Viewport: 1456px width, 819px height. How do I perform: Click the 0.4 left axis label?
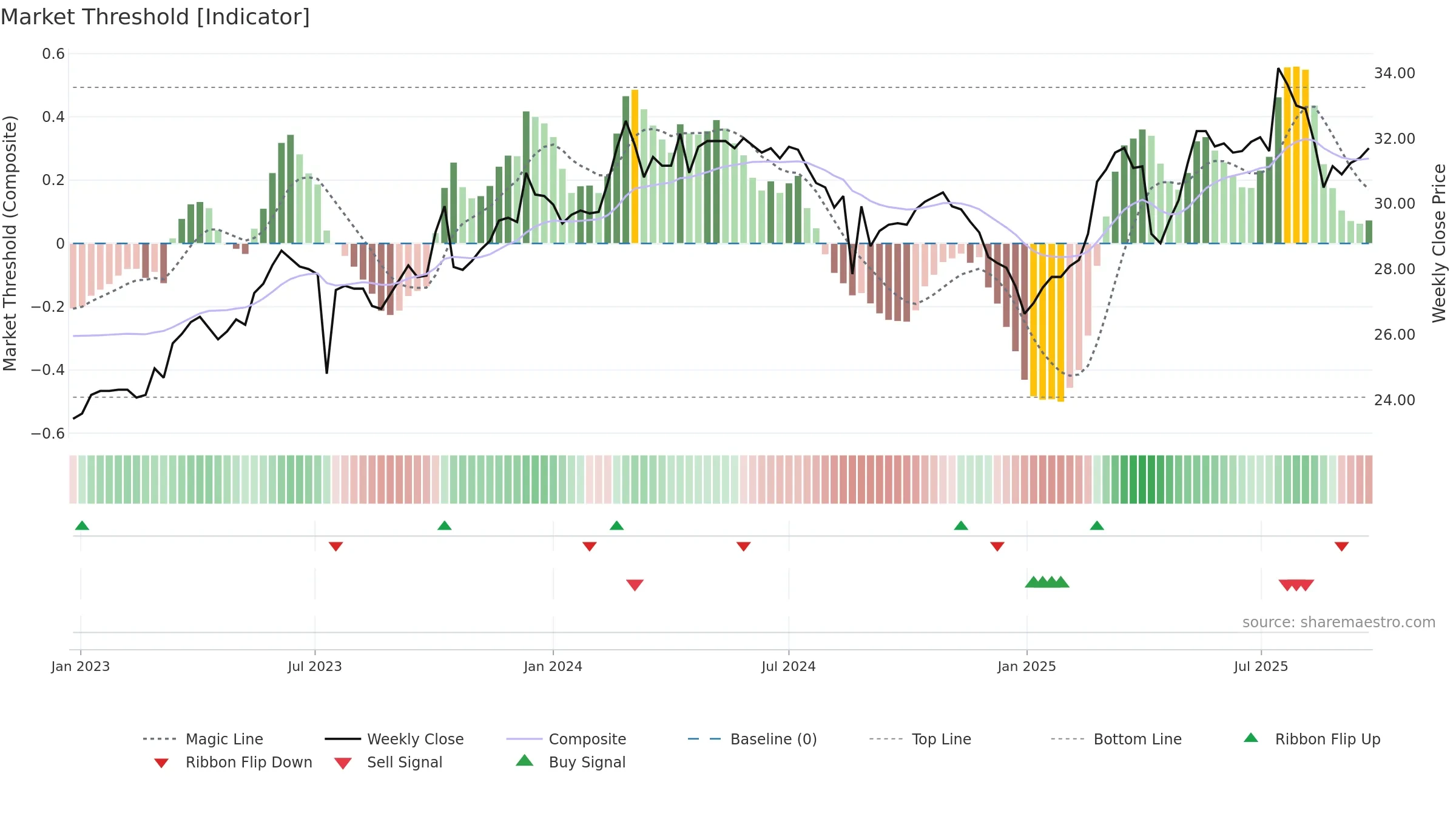(x=53, y=117)
